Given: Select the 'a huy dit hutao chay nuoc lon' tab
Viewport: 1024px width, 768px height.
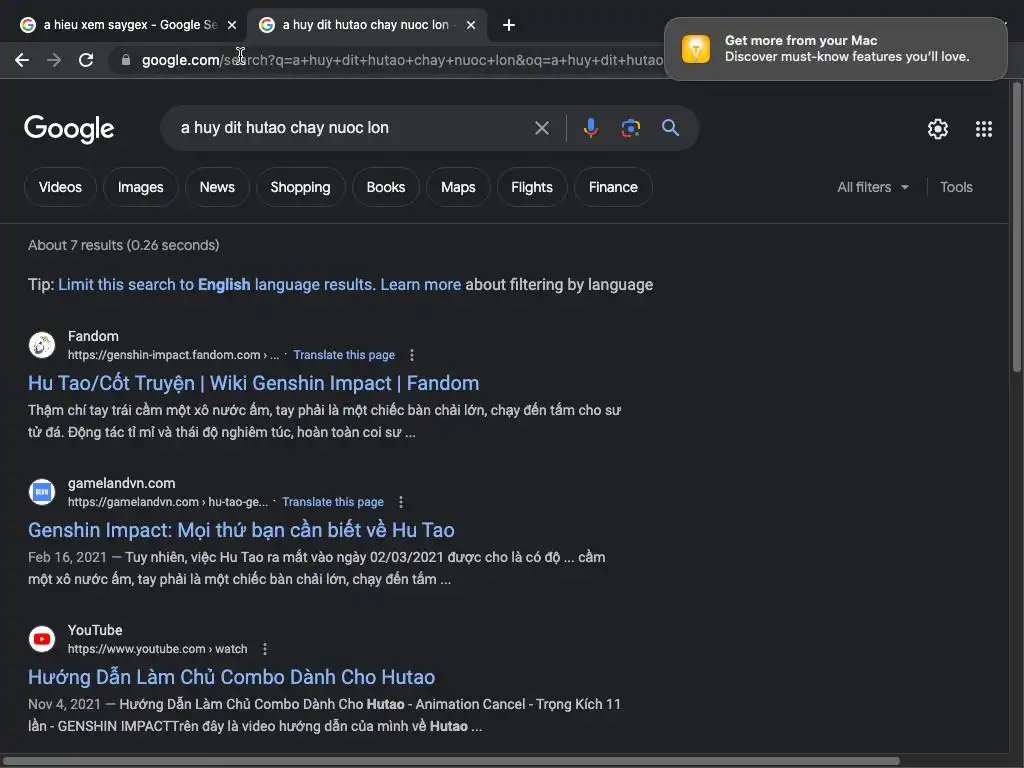Looking at the screenshot, I should 367,25.
